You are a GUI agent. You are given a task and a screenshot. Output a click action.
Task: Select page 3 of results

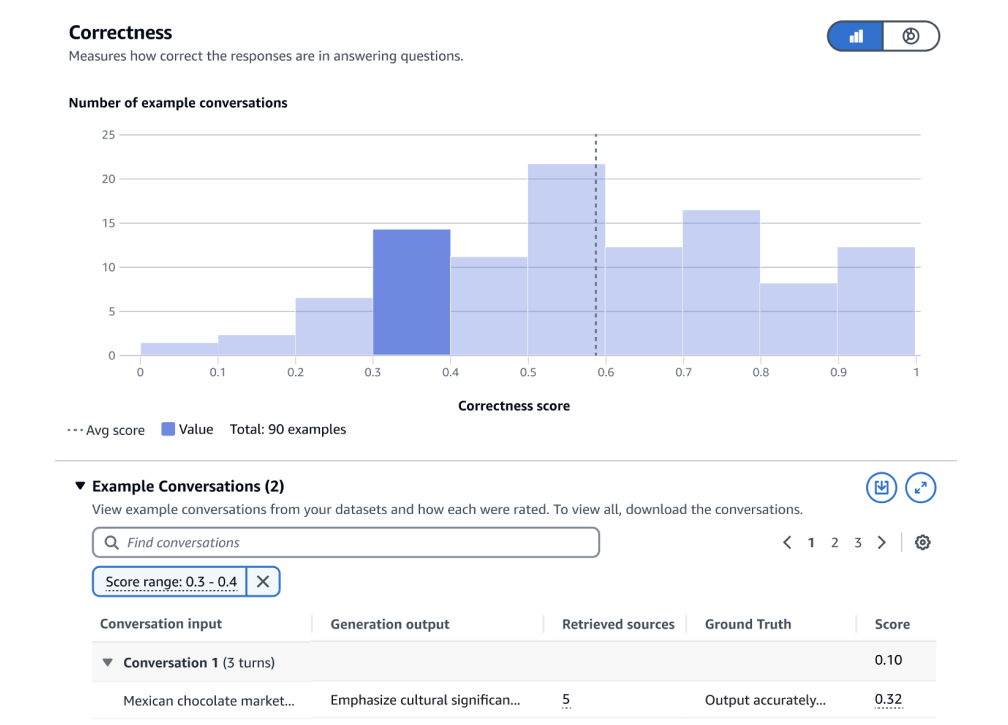tap(858, 542)
